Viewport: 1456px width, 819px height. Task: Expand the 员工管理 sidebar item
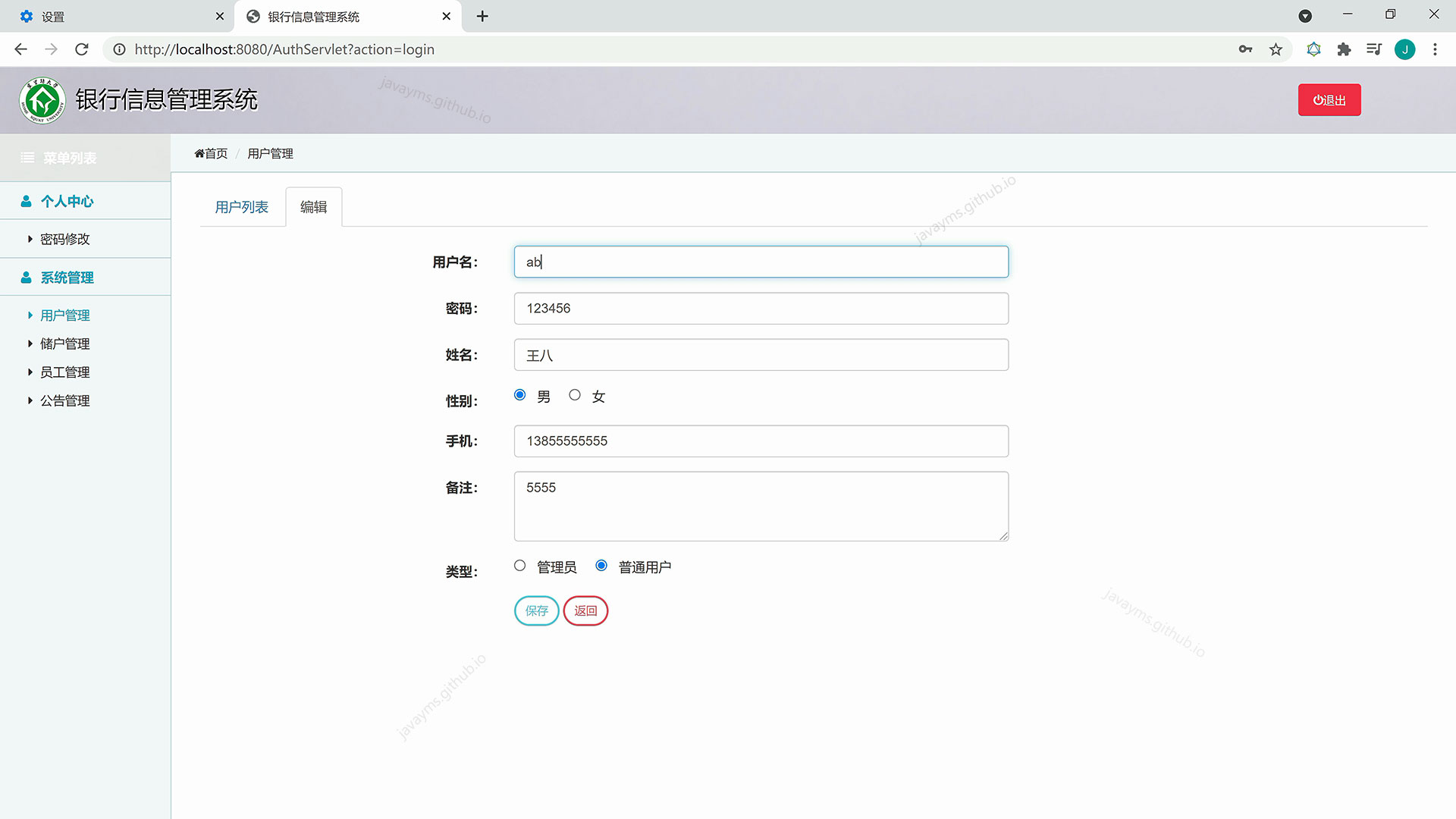64,372
